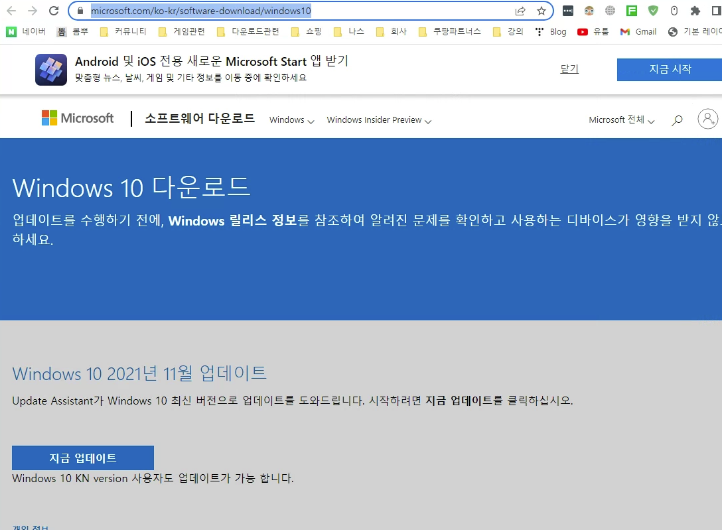Open the Gmail bookmark
This screenshot has height=530, width=722.
point(638,31)
